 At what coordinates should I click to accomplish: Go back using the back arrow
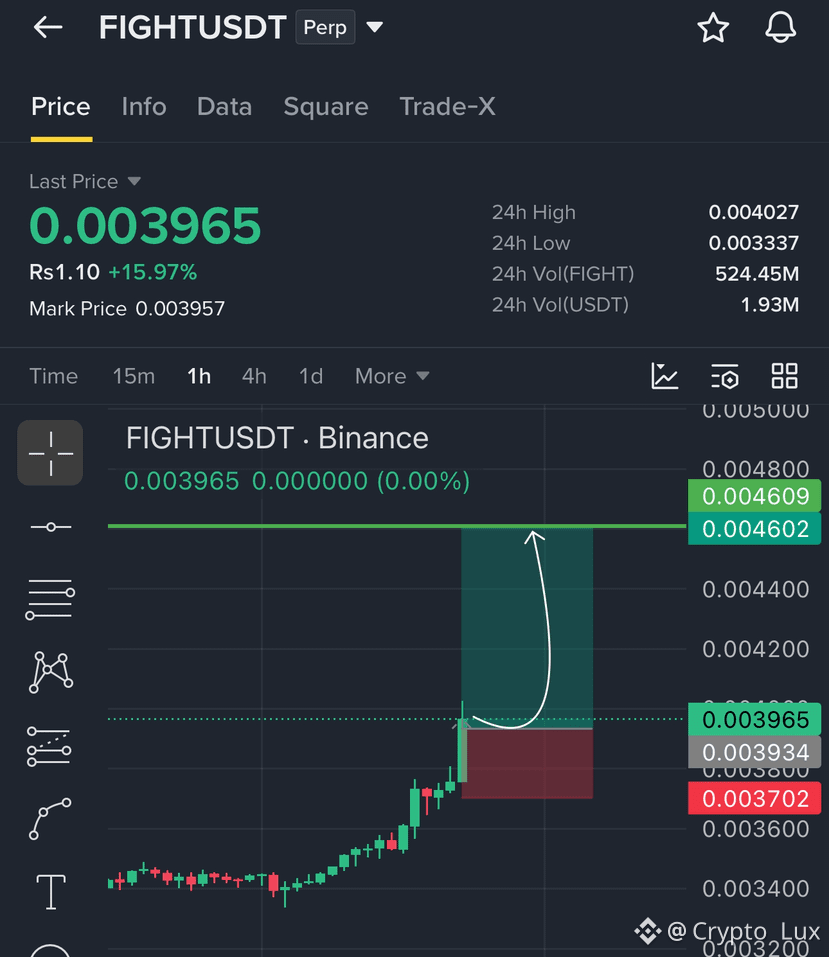click(x=48, y=27)
